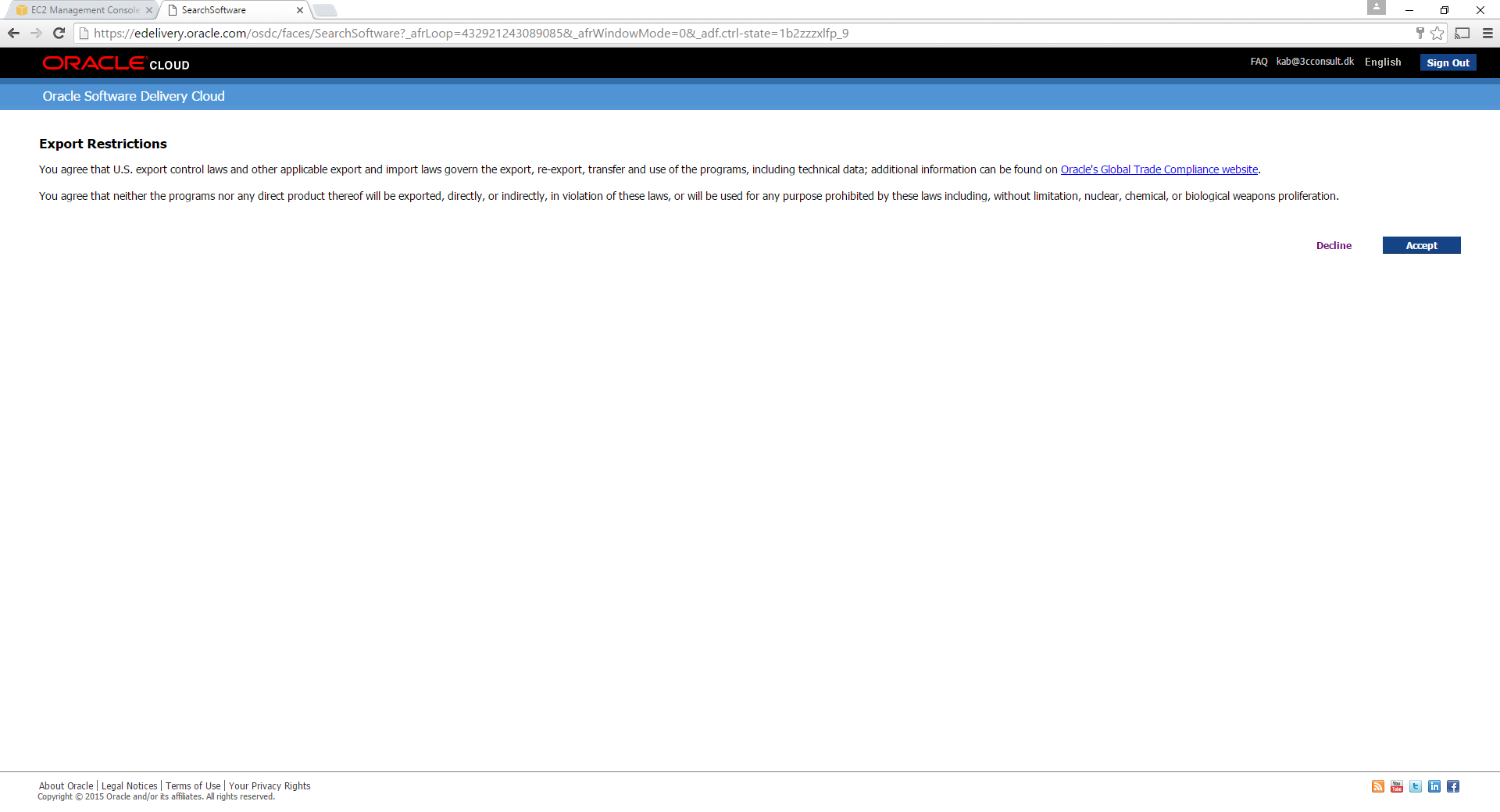Open the FAQ link in header
The height and width of the screenshot is (812, 1500).
1259,62
